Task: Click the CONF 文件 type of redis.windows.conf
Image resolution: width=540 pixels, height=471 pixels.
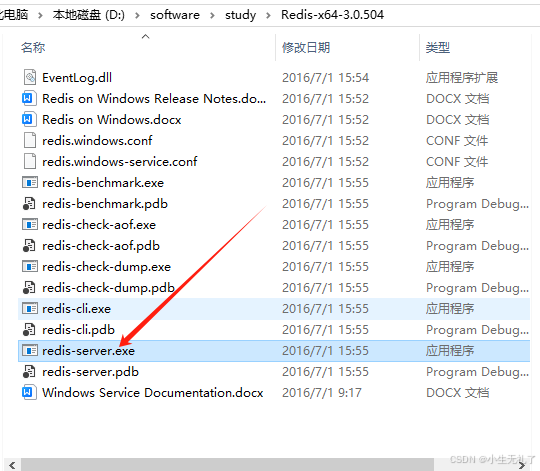Action: point(457,141)
